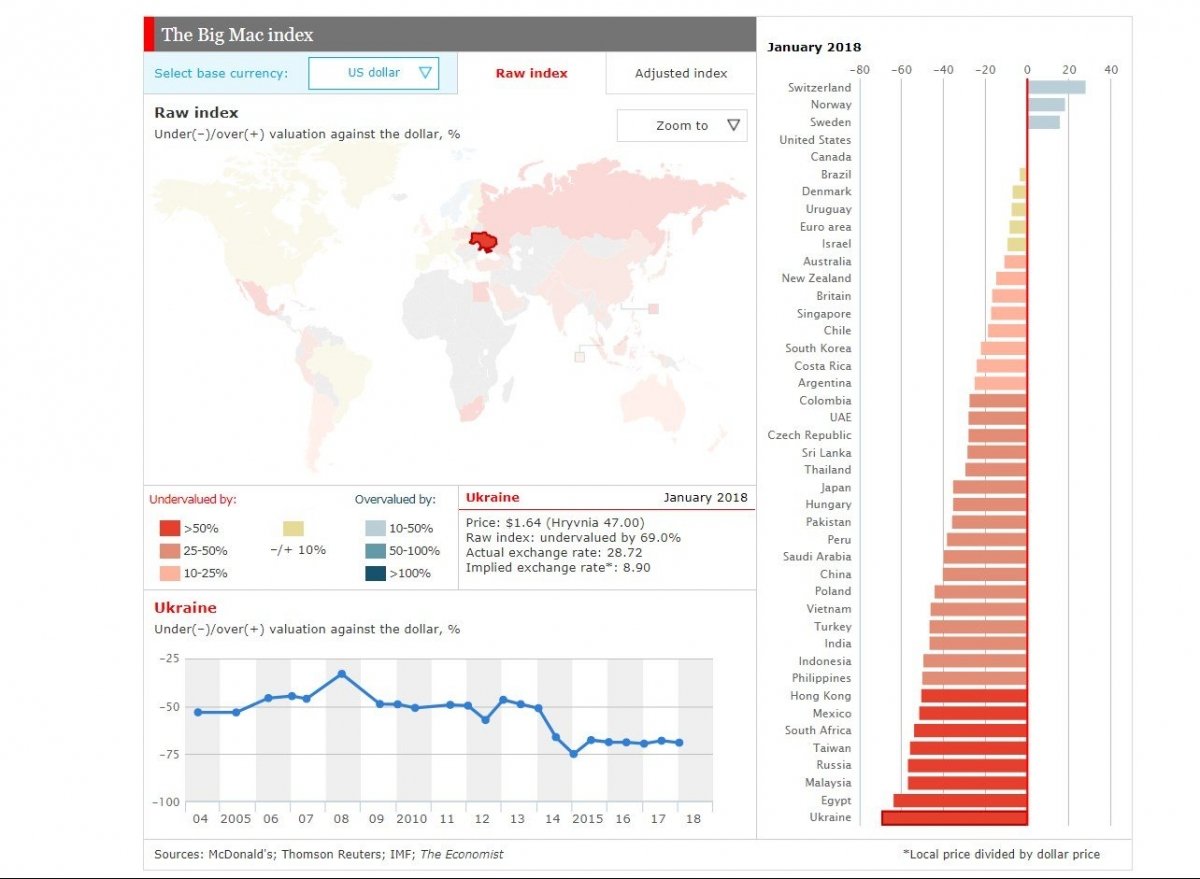1200x879 pixels.
Task: Click the 'Undervalued by:' legend heading
Action: 193,499
